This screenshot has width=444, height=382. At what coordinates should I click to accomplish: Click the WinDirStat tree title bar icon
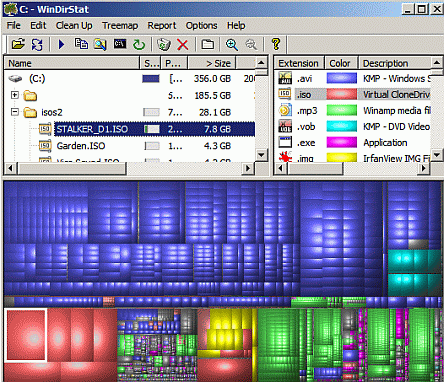[x=11, y=9]
